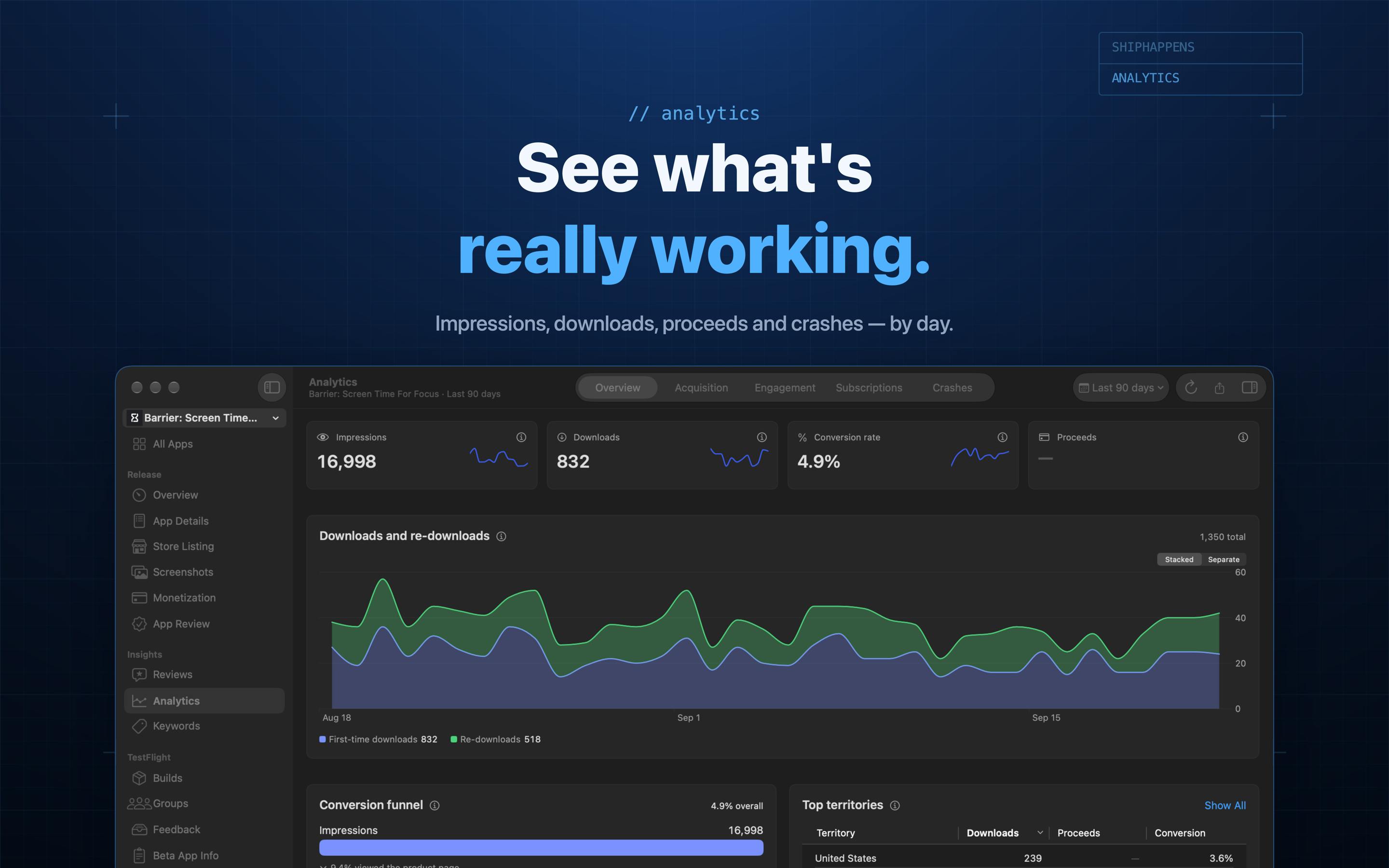Viewport: 1389px width, 868px height.
Task: Click the '1,350 total' chart label
Action: coord(1223,537)
